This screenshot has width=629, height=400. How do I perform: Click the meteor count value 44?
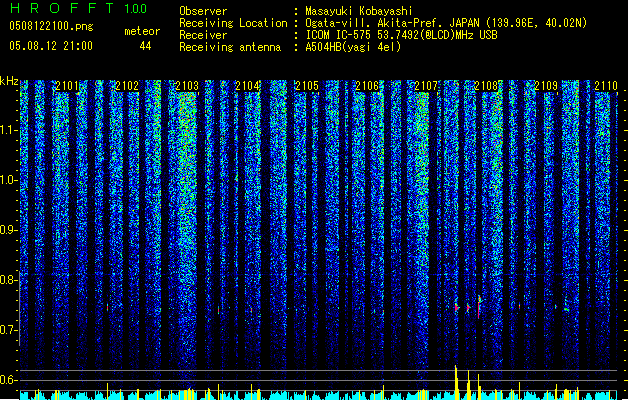(x=145, y=46)
